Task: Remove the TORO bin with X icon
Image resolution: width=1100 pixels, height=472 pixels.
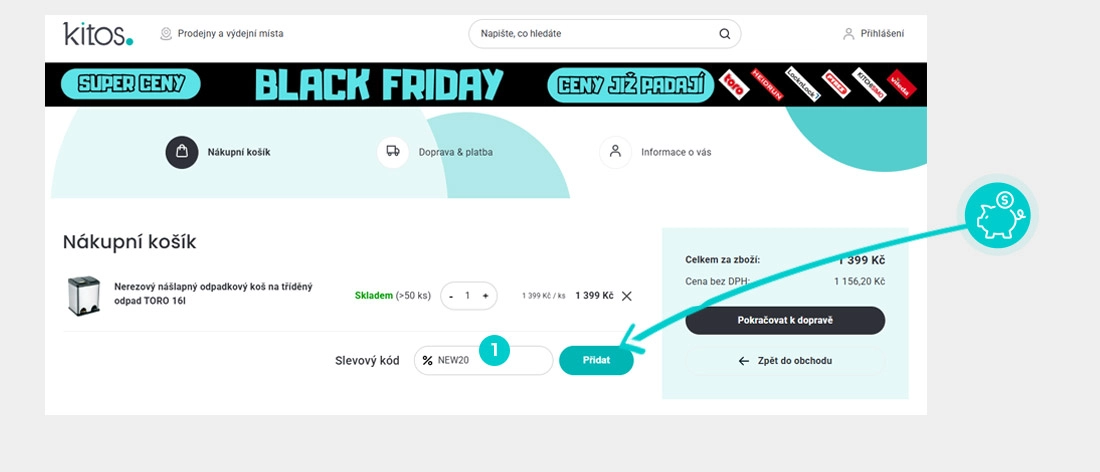Action: point(626,296)
